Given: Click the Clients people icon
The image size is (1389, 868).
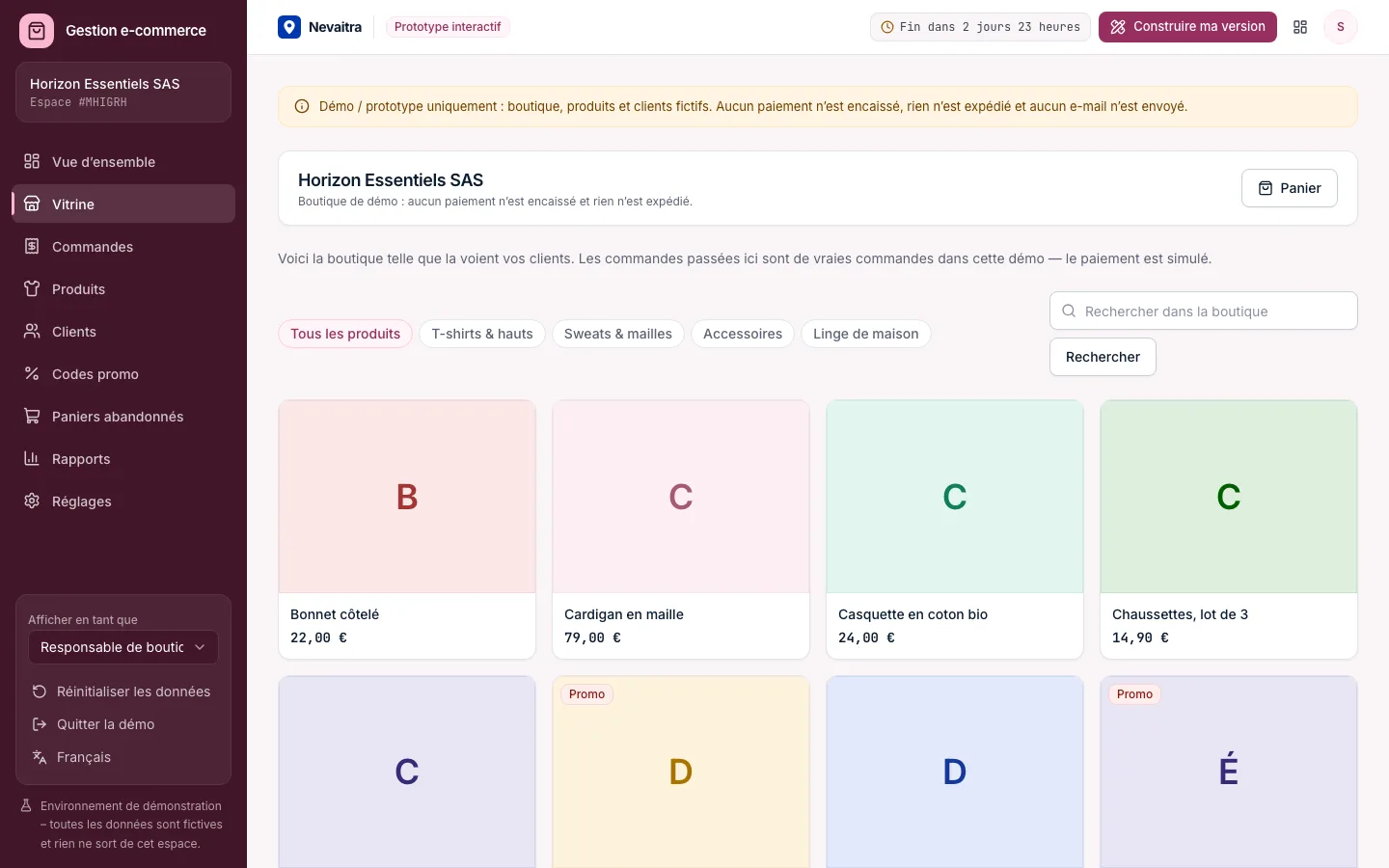Looking at the screenshot, I should pyautogui.click(x=32, y=331).
